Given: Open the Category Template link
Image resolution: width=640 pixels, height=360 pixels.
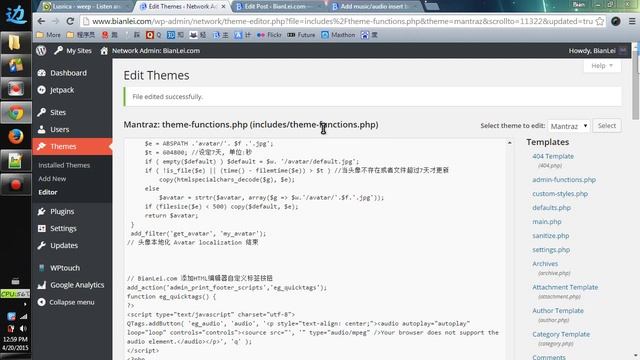Looking at the screenshot, I should [561, 334].
